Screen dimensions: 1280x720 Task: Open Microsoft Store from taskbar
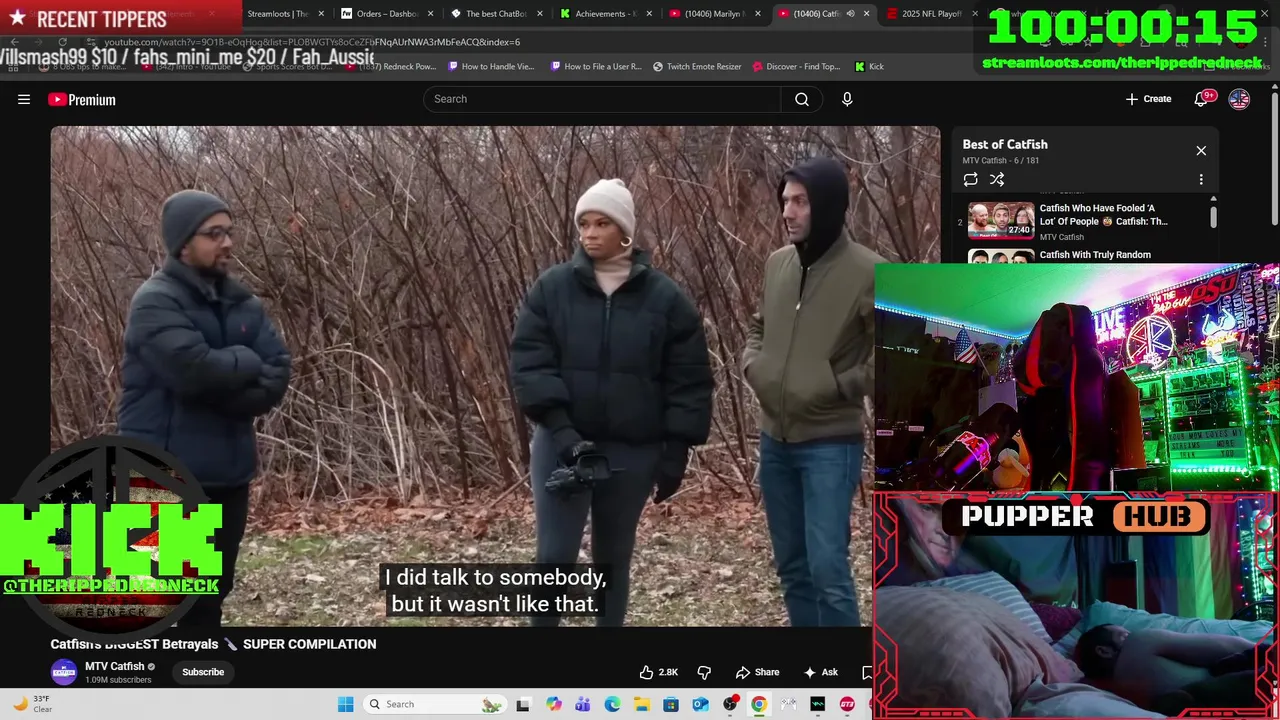(x=671, y=704)
